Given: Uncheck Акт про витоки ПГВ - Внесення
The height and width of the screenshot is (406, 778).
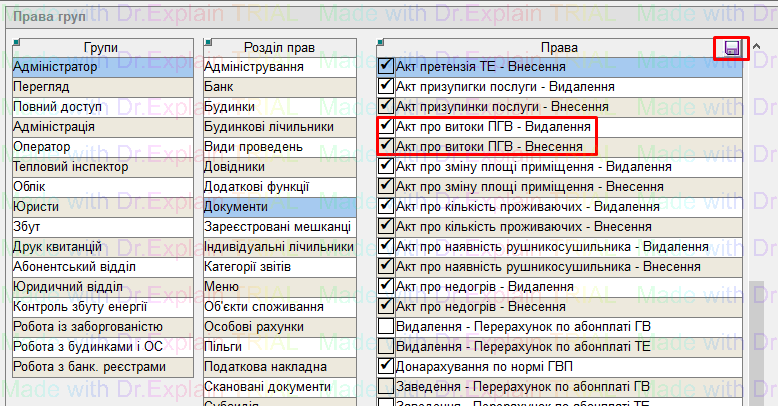Looking at the screenshot, I should tap(386, 146).
